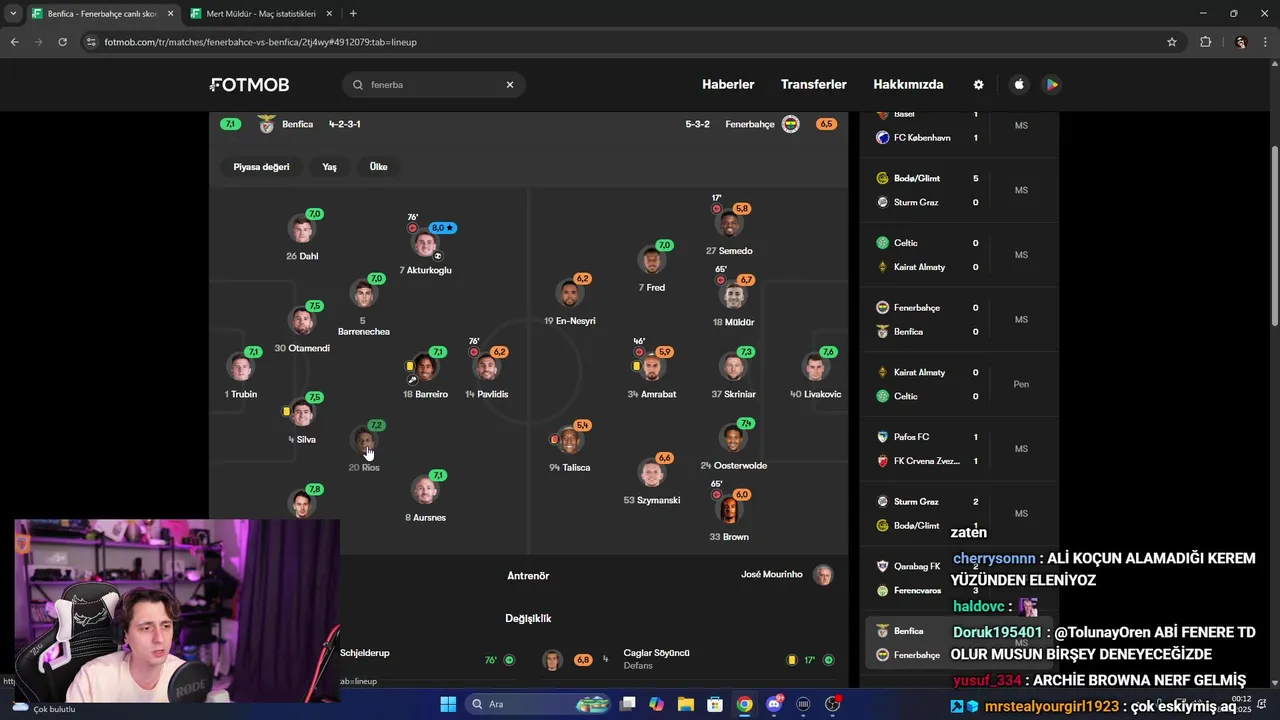Open a new browser tab with plus icon
The height and width of the screenshot is (720, 1280).
(x=353, y=14)
